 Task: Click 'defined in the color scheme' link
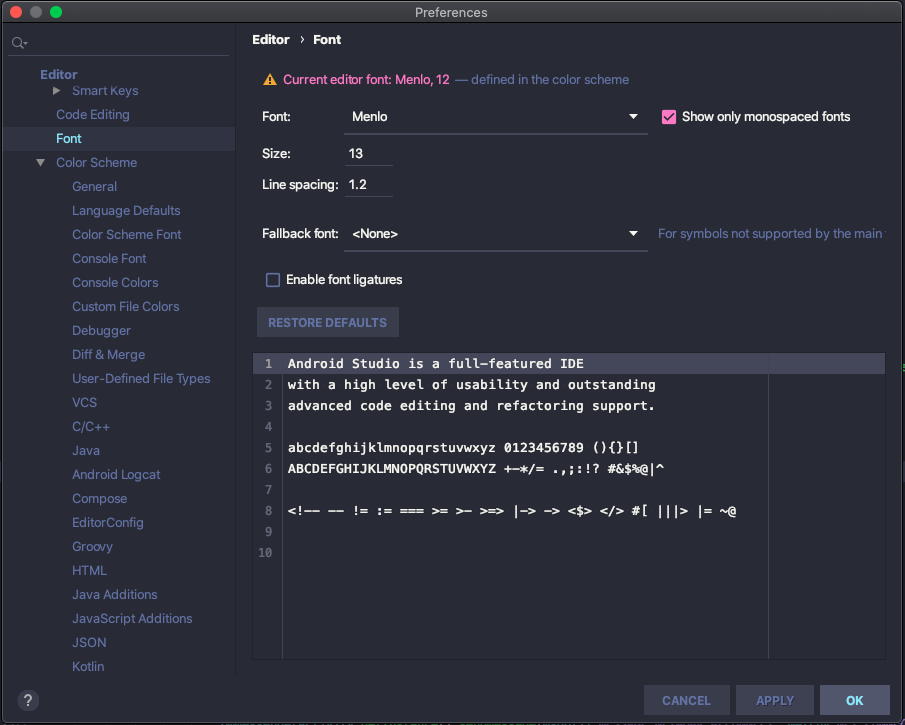pos(549,80)
